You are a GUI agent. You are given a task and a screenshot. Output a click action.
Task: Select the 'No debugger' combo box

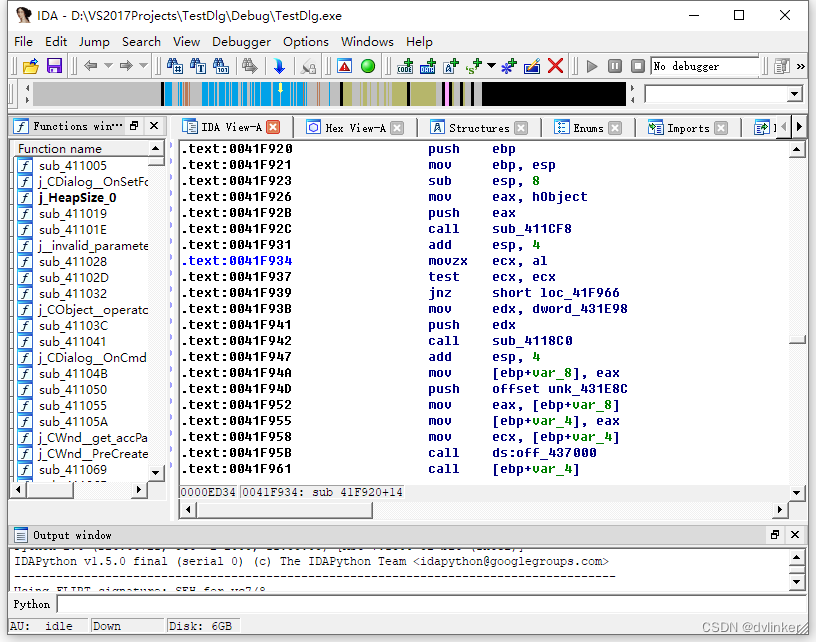[704, 66]
